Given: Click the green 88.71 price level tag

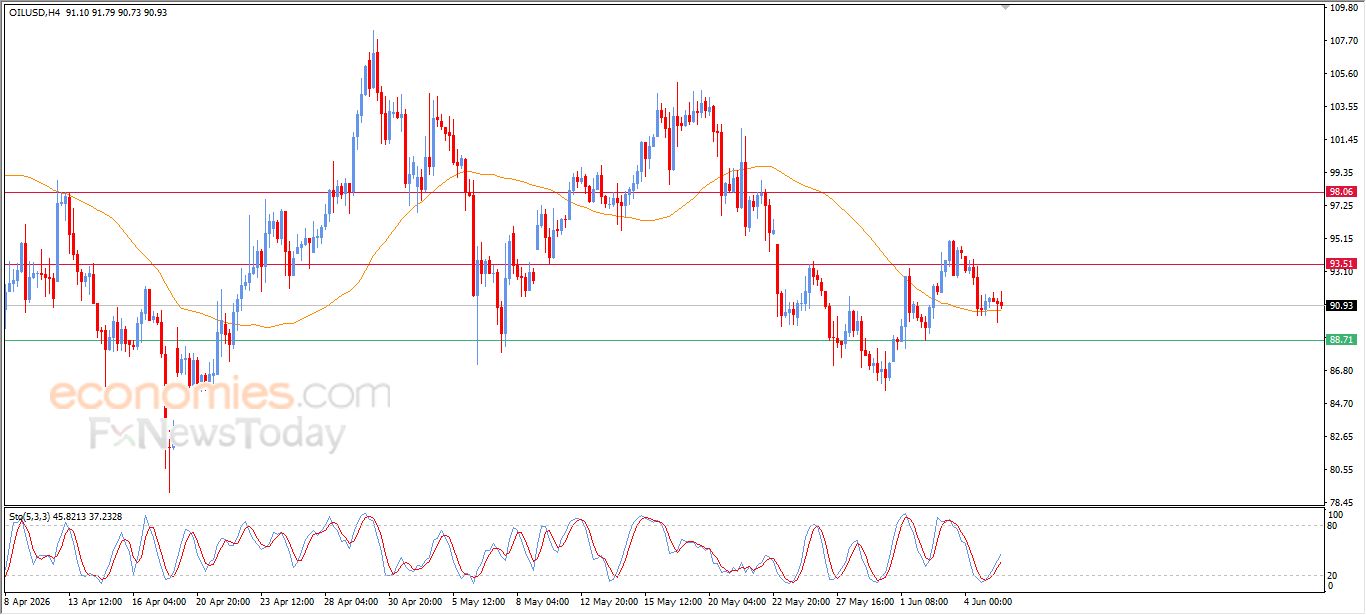Looking at the screenshot, I should (x=1341, y=340).
